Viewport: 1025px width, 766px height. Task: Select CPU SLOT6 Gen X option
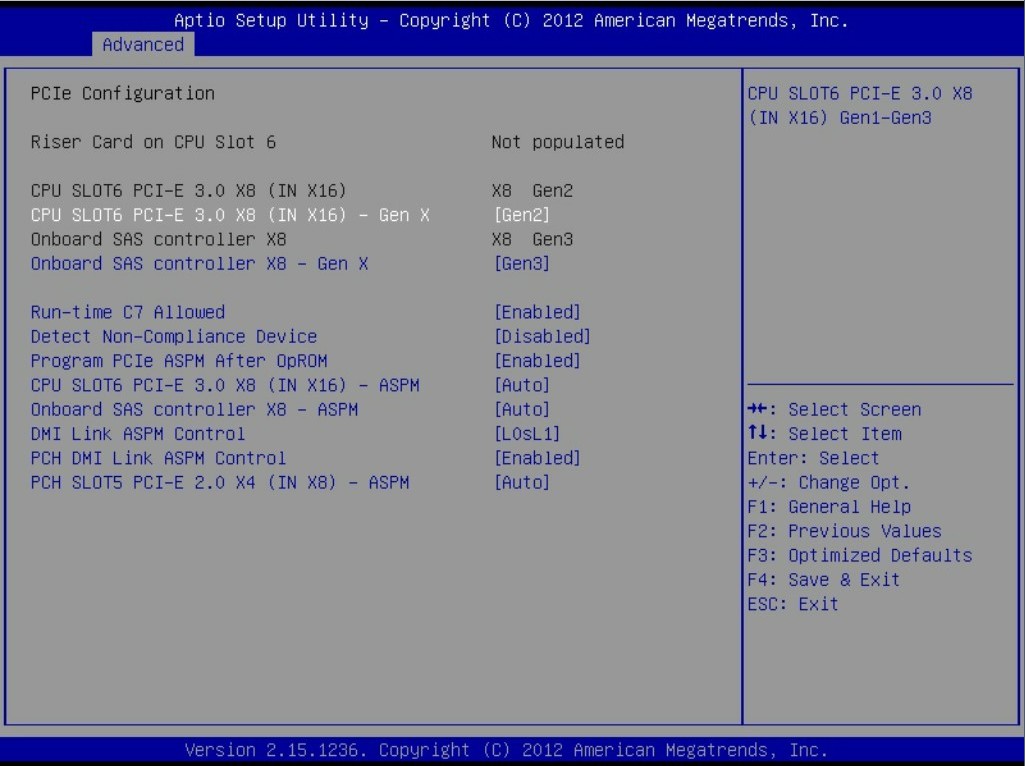(230, 215)
